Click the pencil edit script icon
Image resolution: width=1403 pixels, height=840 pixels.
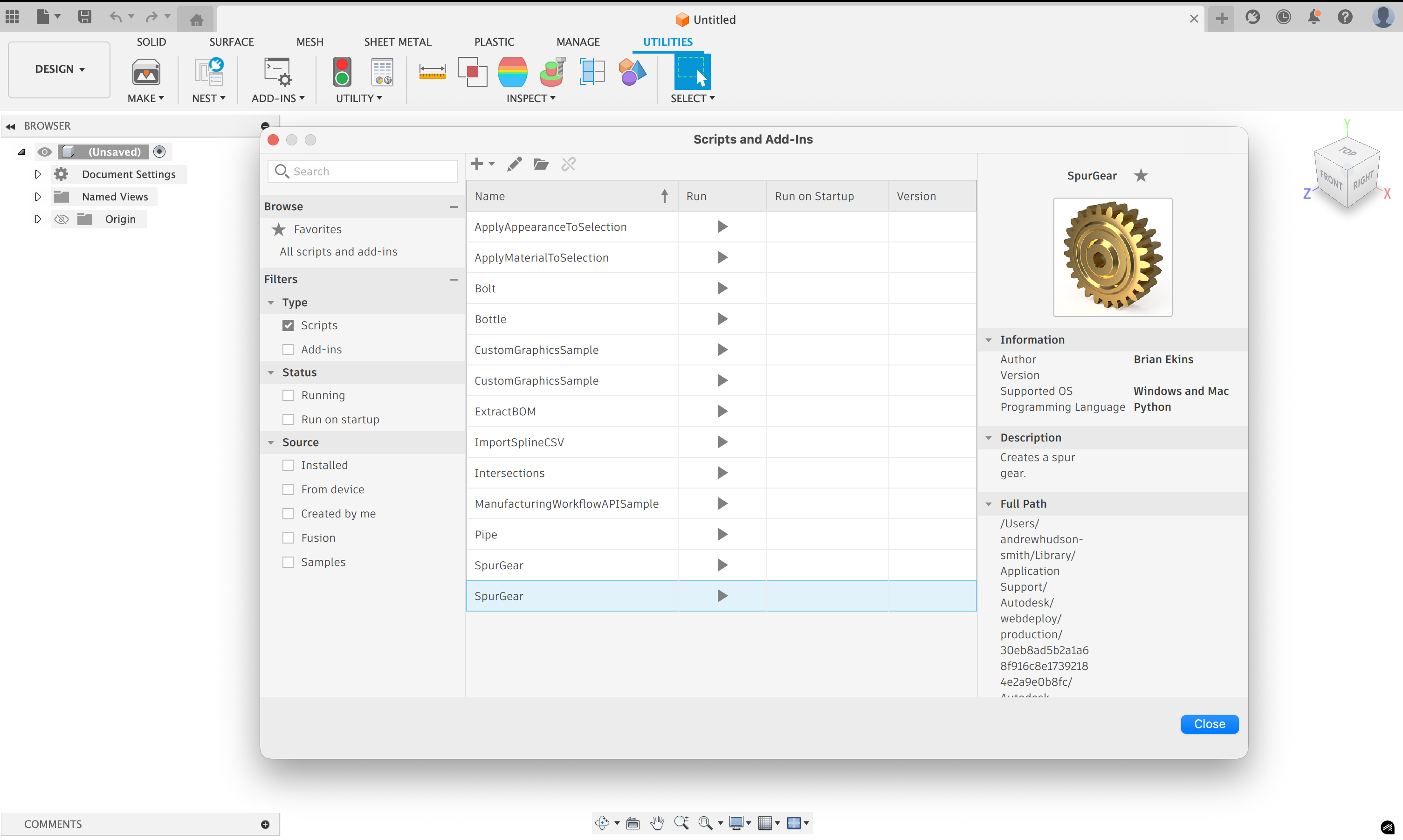(514, 164)
